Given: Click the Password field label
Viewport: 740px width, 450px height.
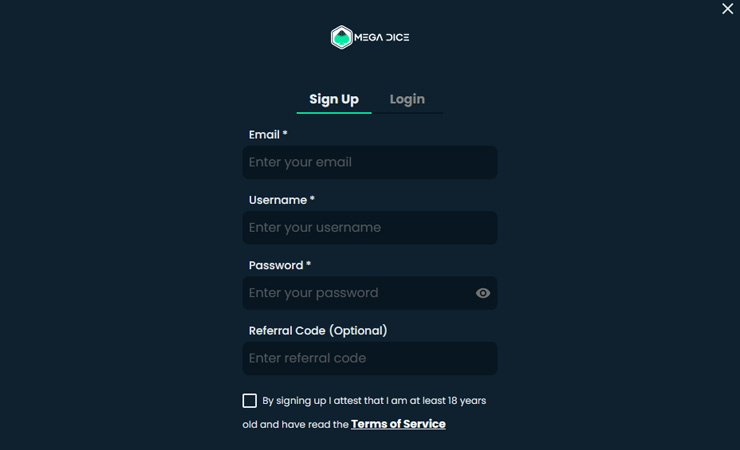Looking at the screenshot, I should (276, 266).
